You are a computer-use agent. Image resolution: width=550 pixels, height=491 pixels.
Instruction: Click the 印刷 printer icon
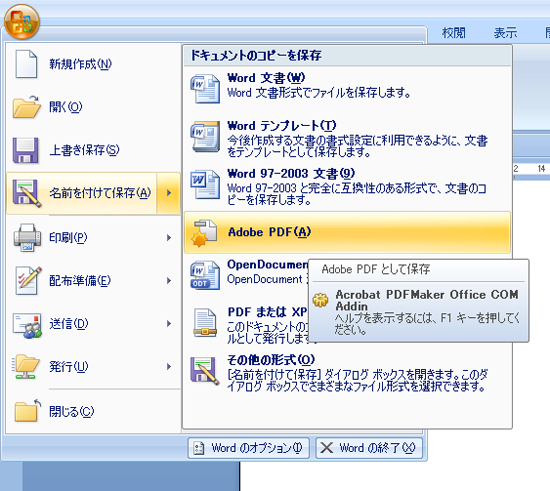[27, 237]
